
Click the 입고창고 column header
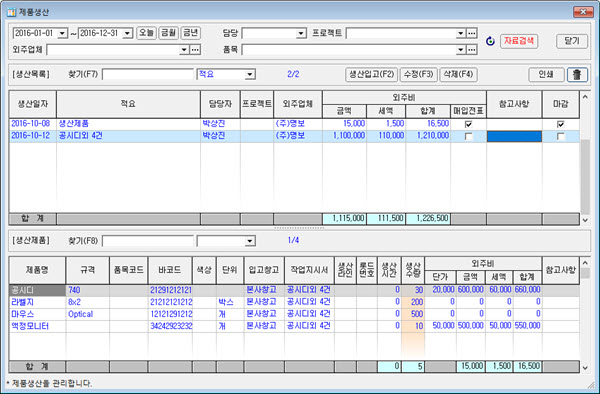[264, 270]
